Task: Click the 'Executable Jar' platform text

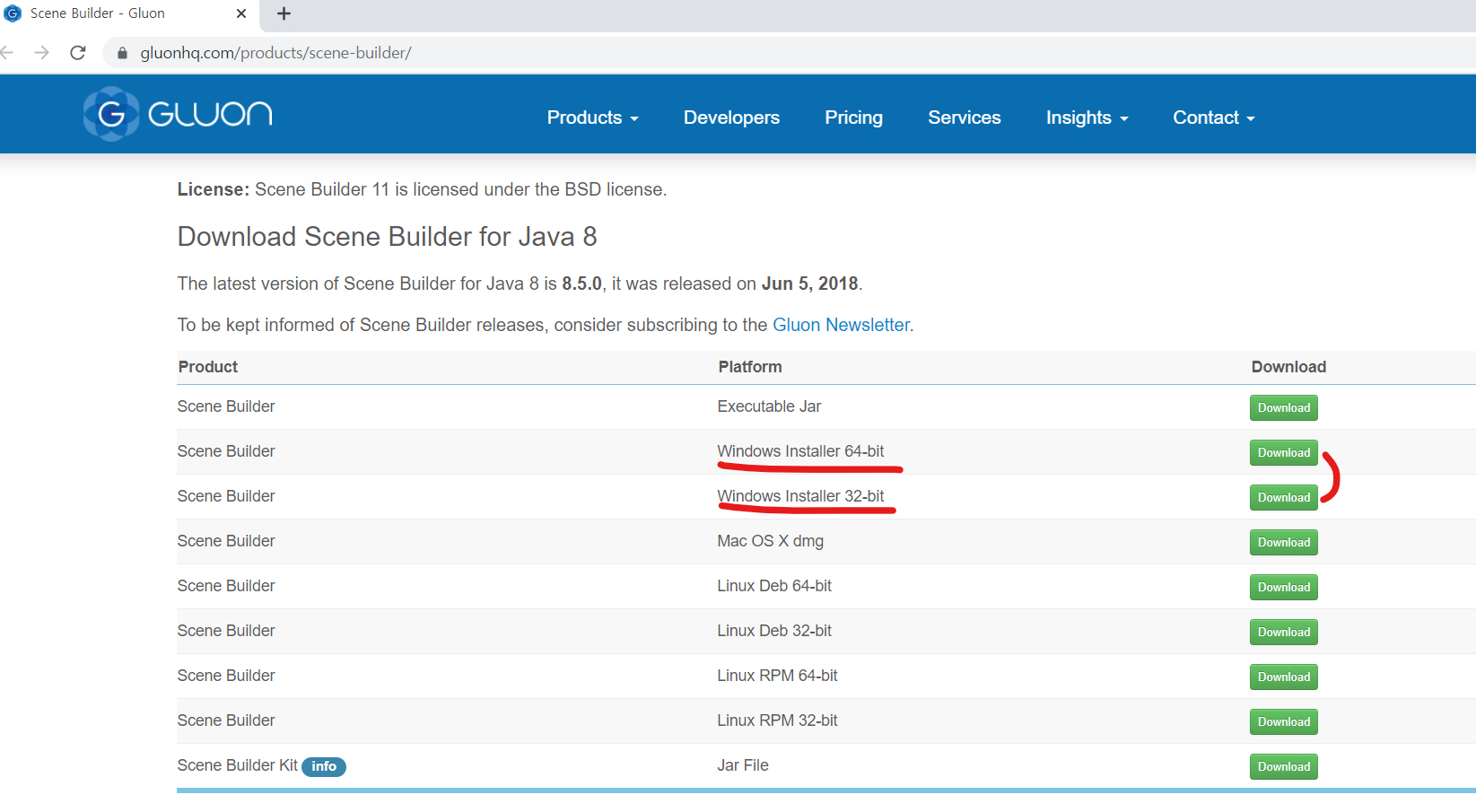Action: 769,406
